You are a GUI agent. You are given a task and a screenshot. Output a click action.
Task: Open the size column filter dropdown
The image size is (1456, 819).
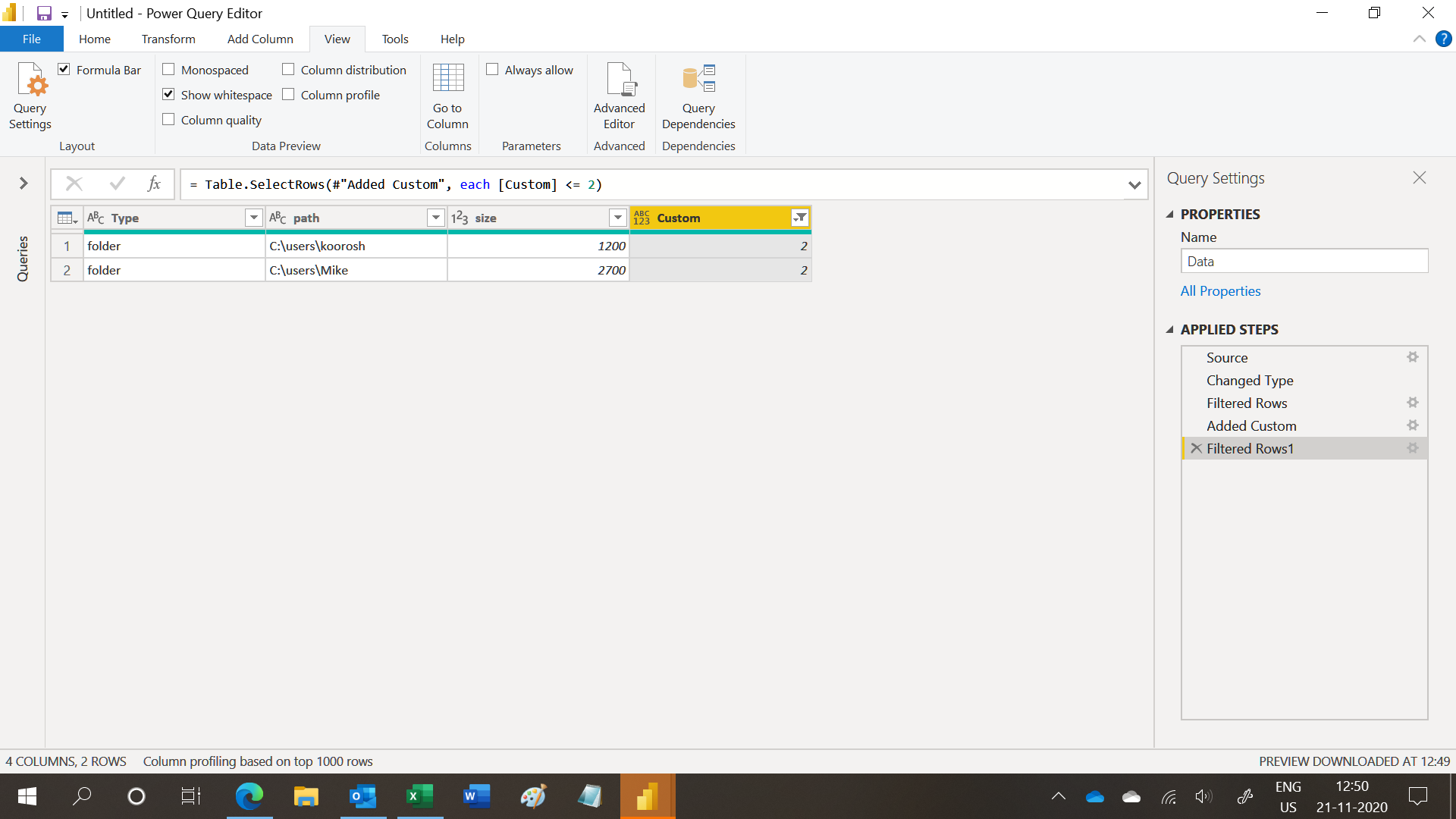click(618, 218)
